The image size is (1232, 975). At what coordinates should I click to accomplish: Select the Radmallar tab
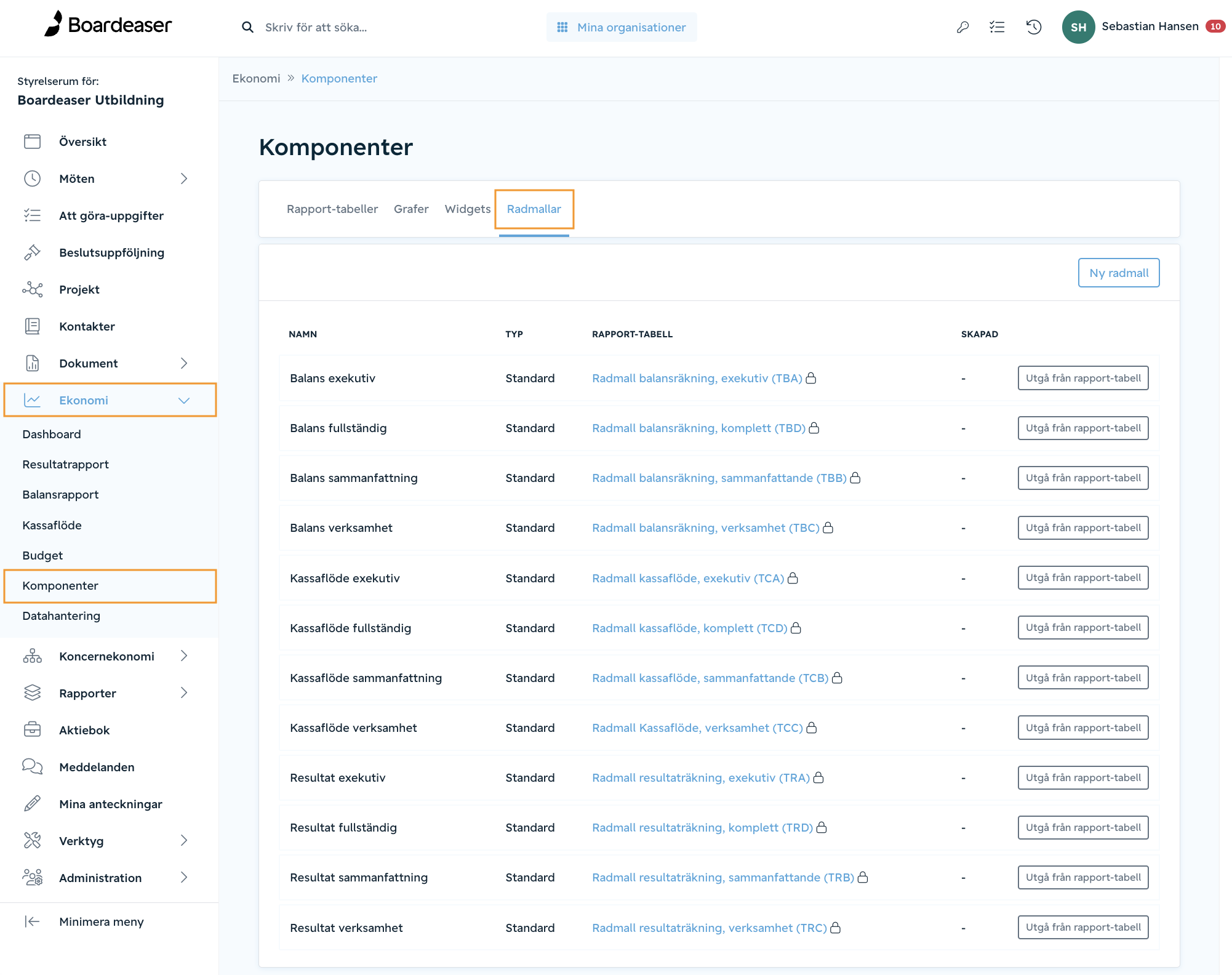click(x=534, y=209)
